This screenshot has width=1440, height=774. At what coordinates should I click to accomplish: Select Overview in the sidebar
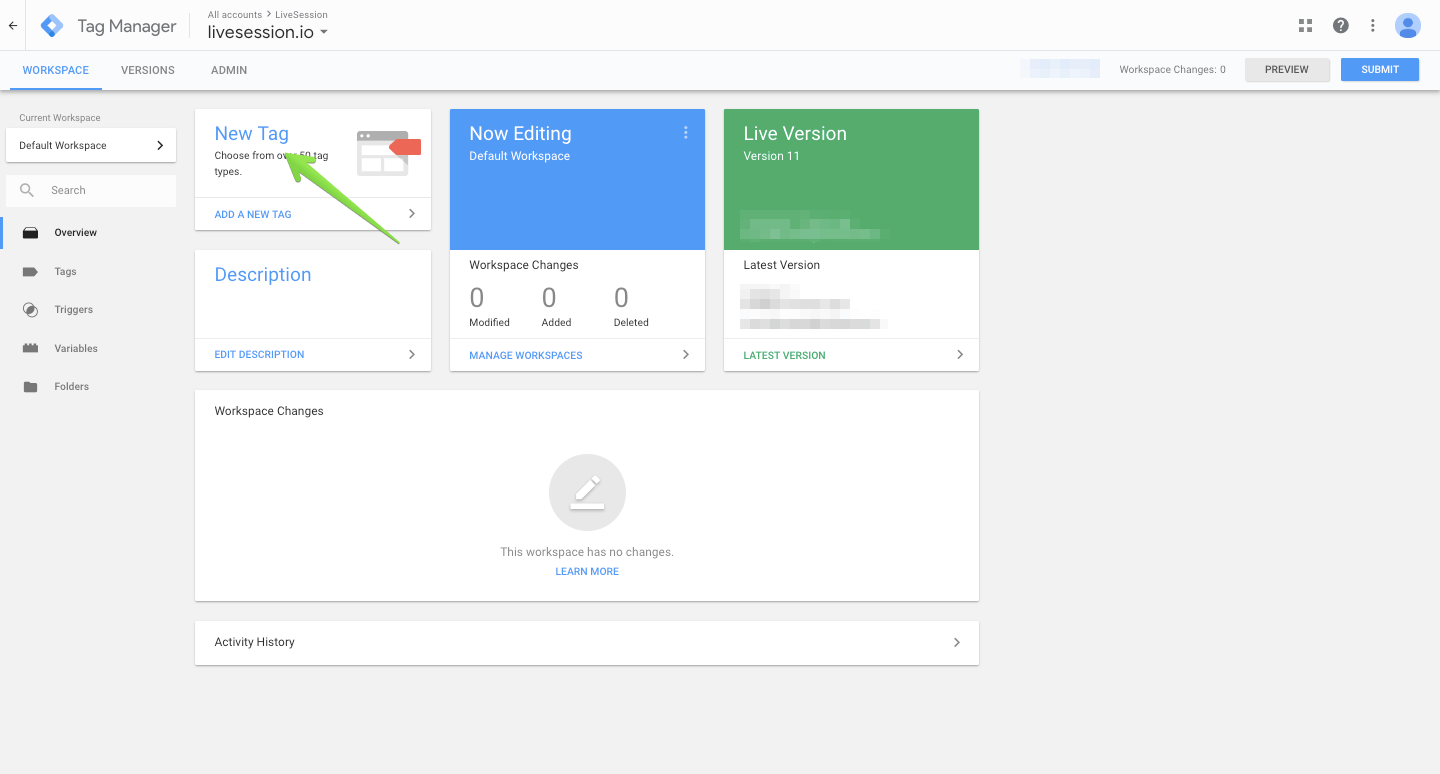(76, 233)
